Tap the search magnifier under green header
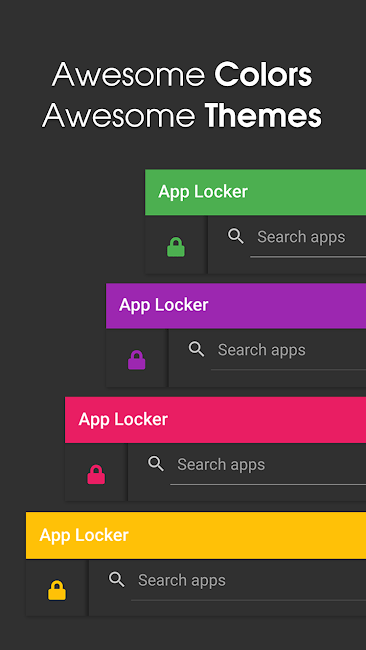The image size is (366, 650). (x=236, y=236)
